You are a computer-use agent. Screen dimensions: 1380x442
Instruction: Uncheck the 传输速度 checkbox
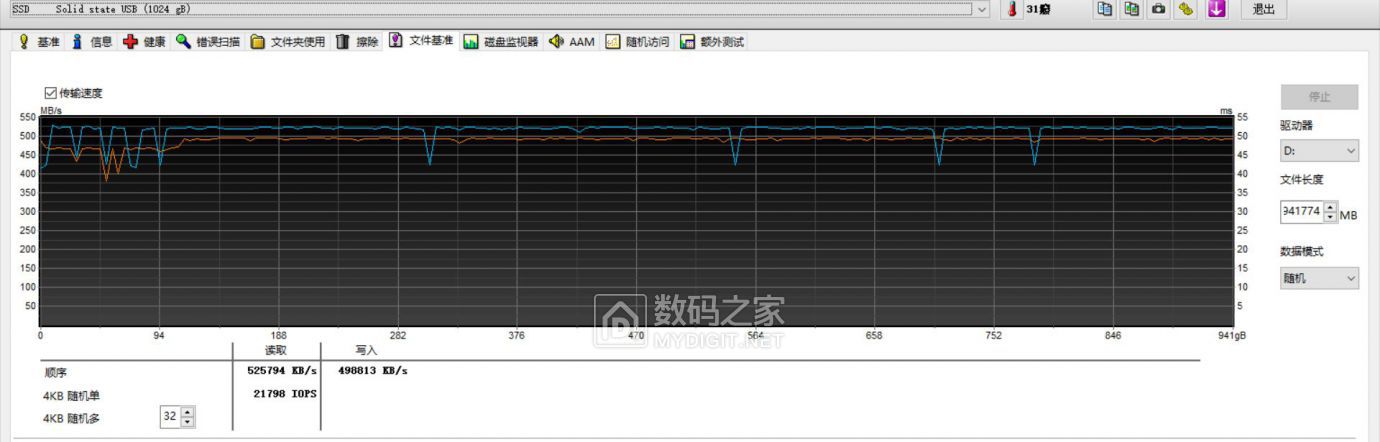51,93
